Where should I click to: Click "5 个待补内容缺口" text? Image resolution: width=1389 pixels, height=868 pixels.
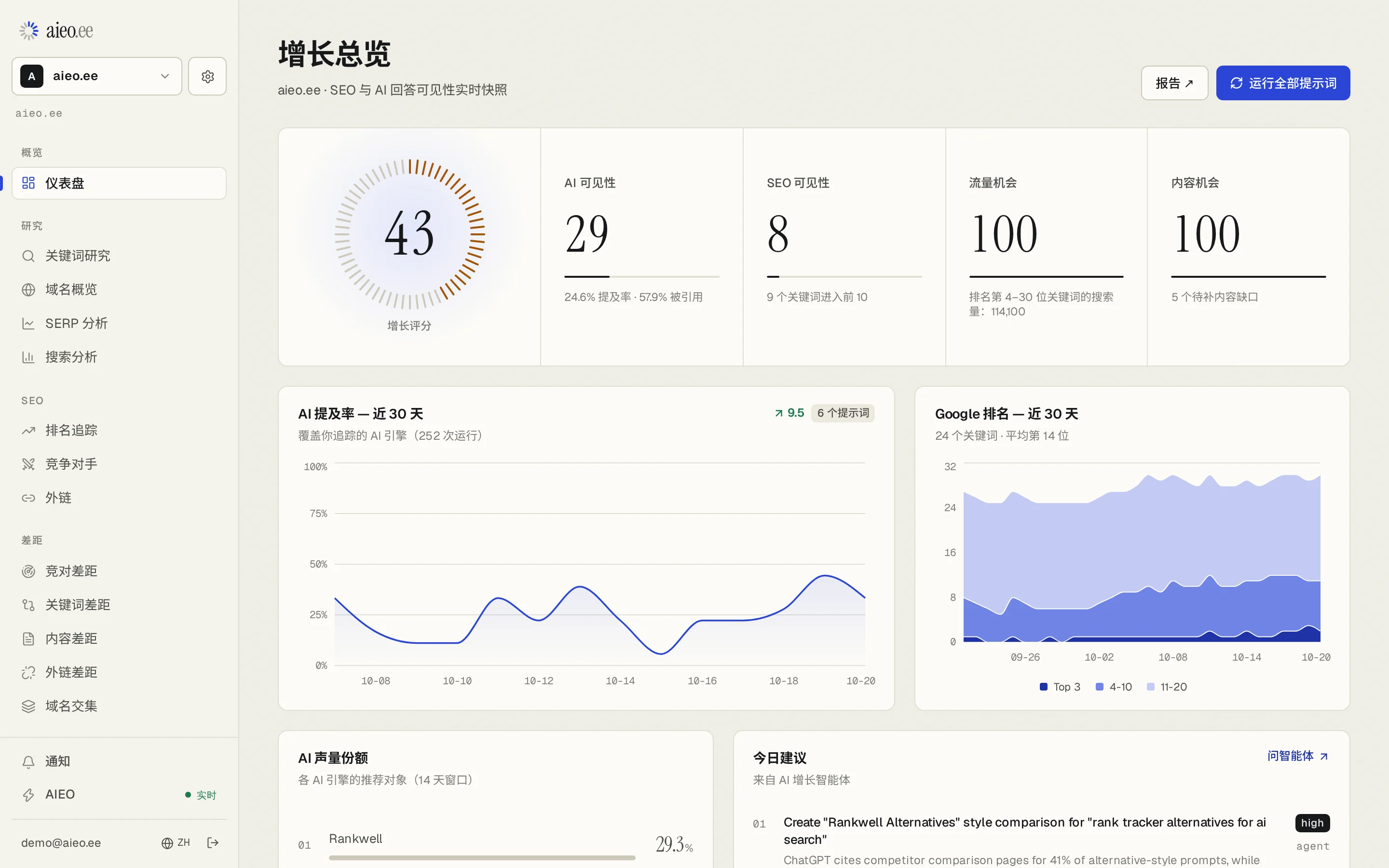point(1214,297)
